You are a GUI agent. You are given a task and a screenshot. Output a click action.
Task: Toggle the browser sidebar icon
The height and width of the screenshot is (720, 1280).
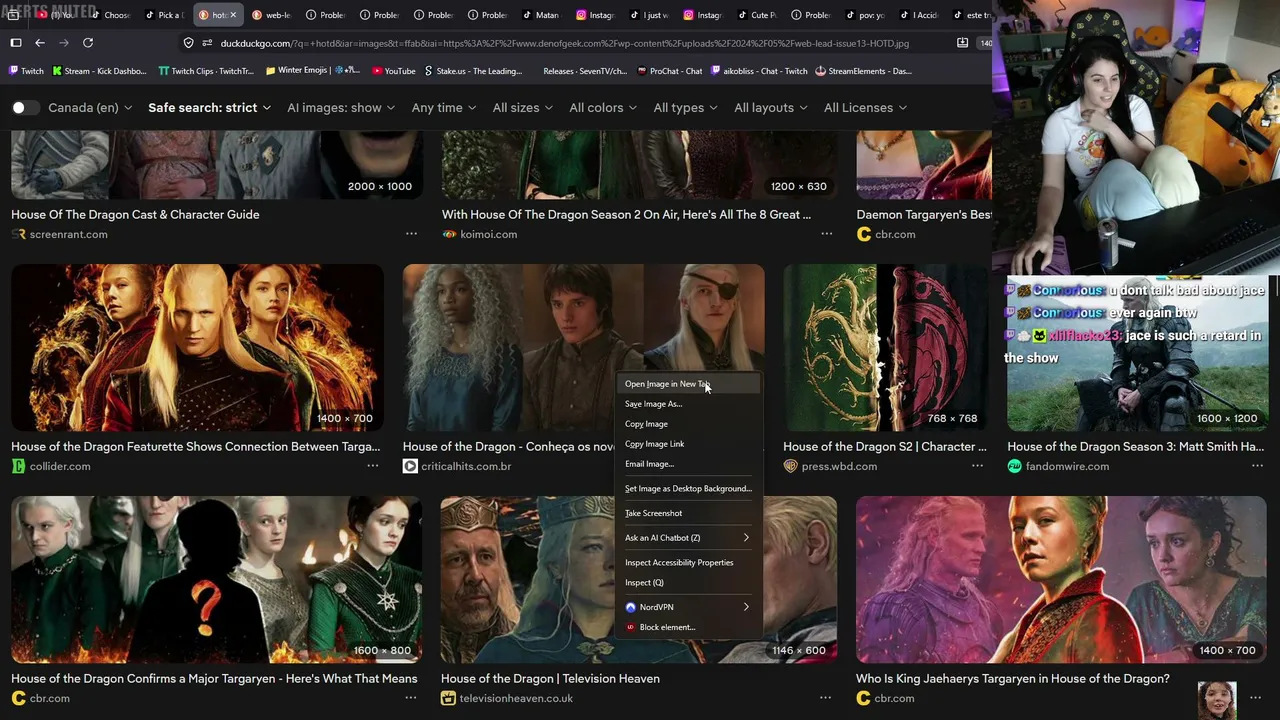(x=16, y=43)
